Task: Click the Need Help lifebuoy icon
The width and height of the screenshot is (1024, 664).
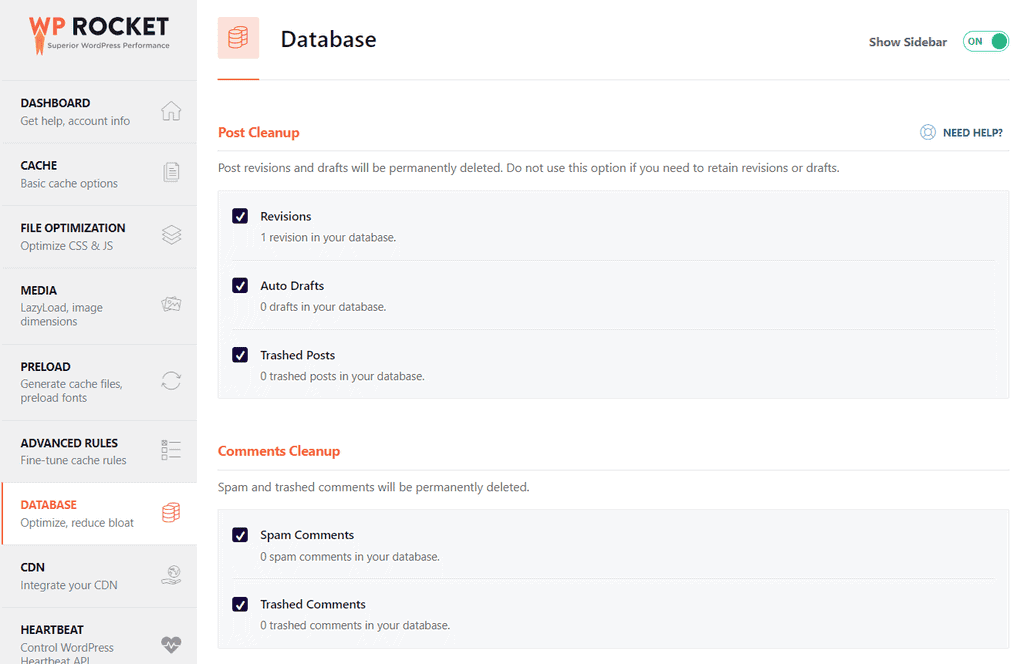Action: (927, 133)
